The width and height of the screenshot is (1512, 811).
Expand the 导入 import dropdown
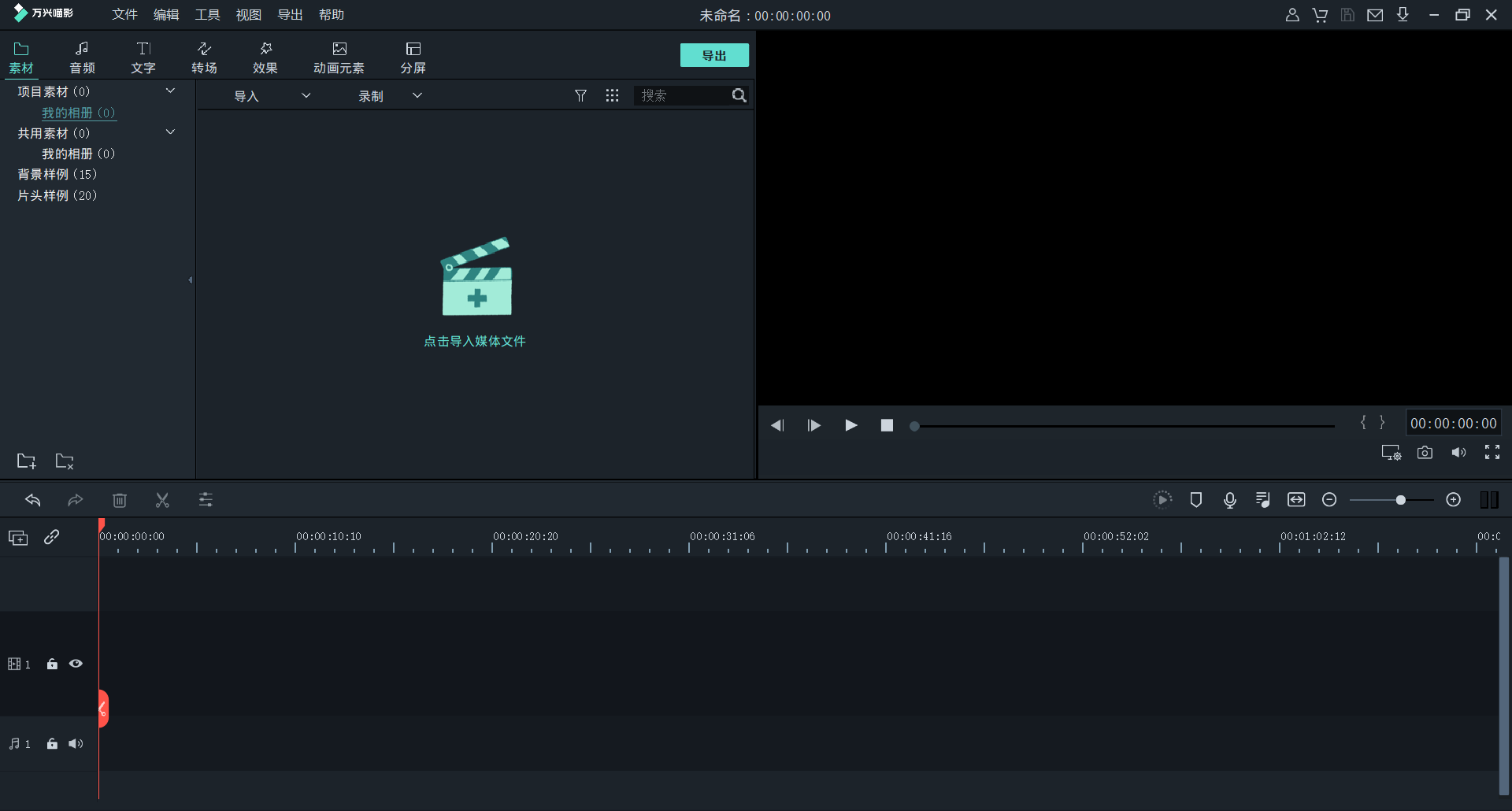(x=306, y=95)
